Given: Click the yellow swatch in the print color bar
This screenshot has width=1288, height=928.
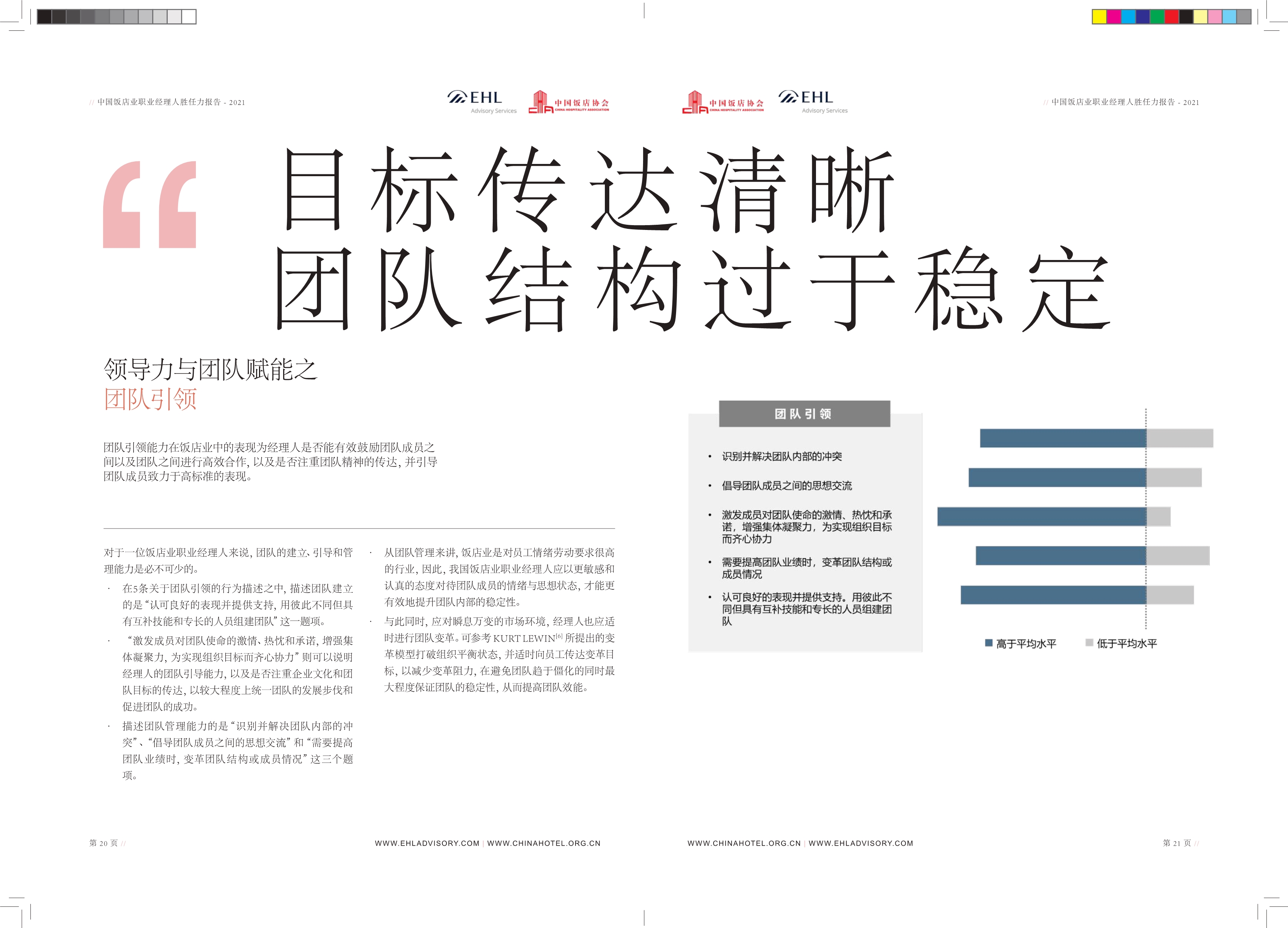Looking at the screenshot, I should click(x=1099, y=17).
